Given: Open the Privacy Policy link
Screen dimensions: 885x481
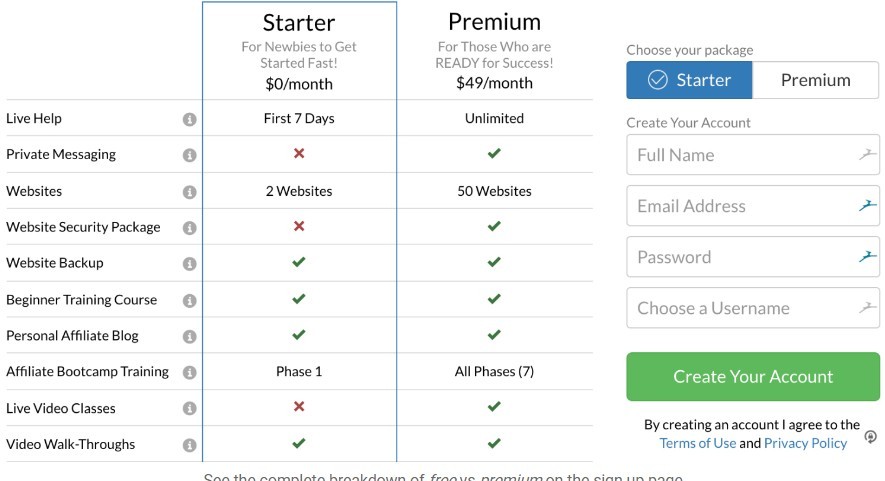Looking at the screenshot, I should [805, 443].
